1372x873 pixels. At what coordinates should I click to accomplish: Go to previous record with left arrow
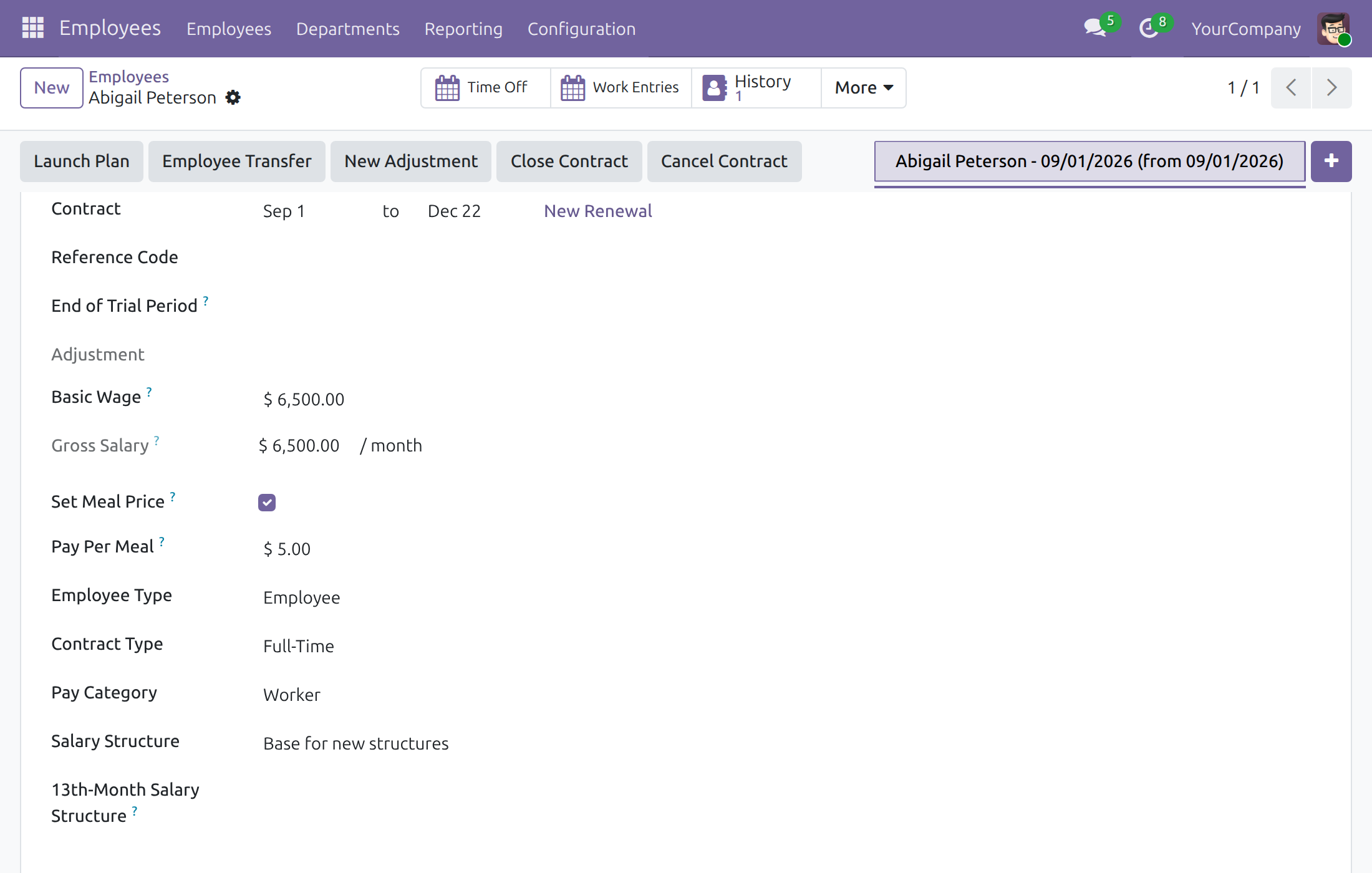click(1291, 88)
